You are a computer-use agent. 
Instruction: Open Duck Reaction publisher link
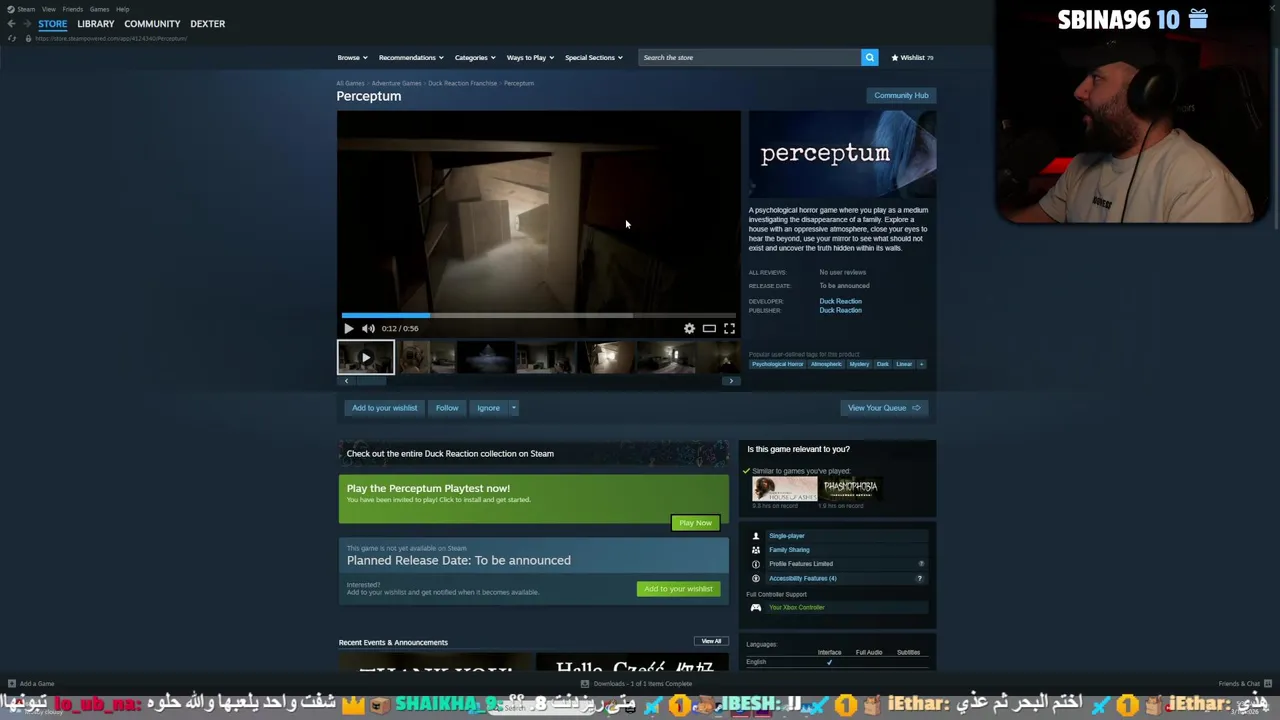tap(840, 310)
